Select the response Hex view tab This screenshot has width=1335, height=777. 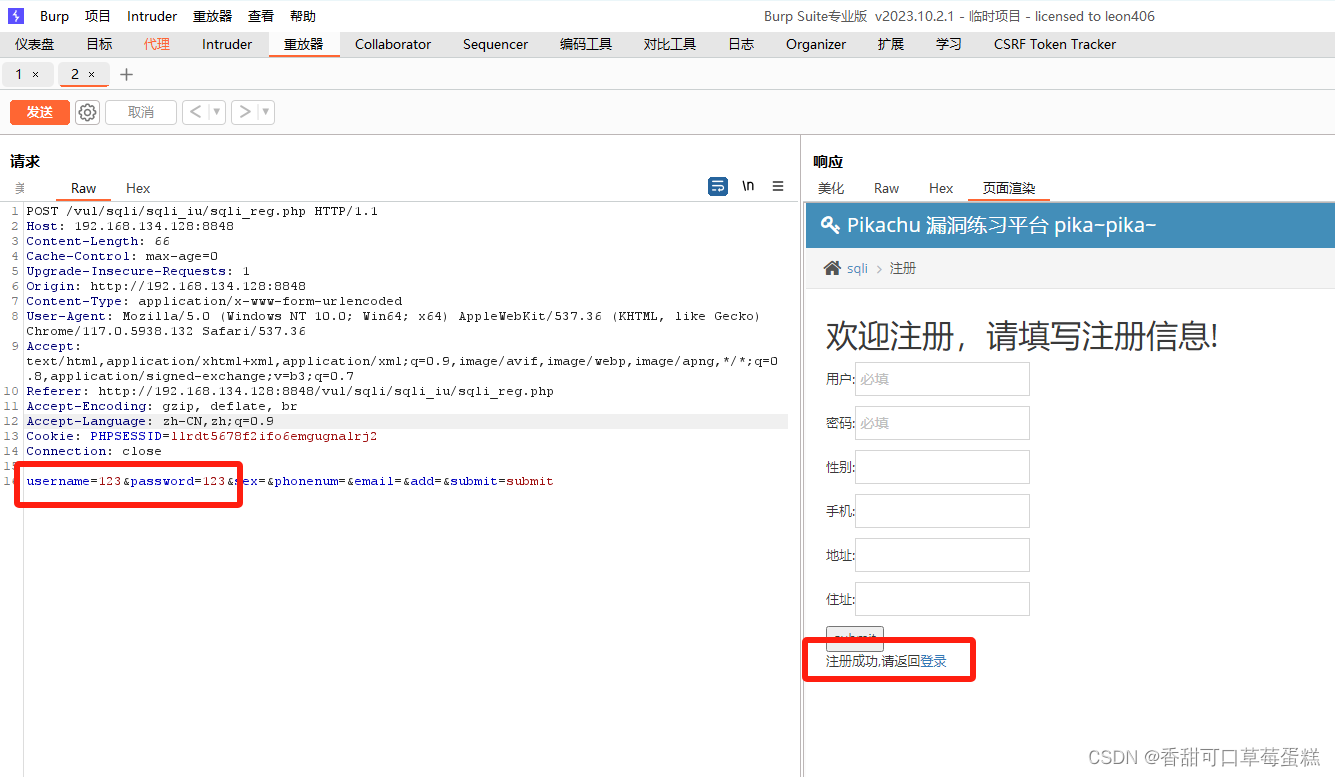point(941,188)
